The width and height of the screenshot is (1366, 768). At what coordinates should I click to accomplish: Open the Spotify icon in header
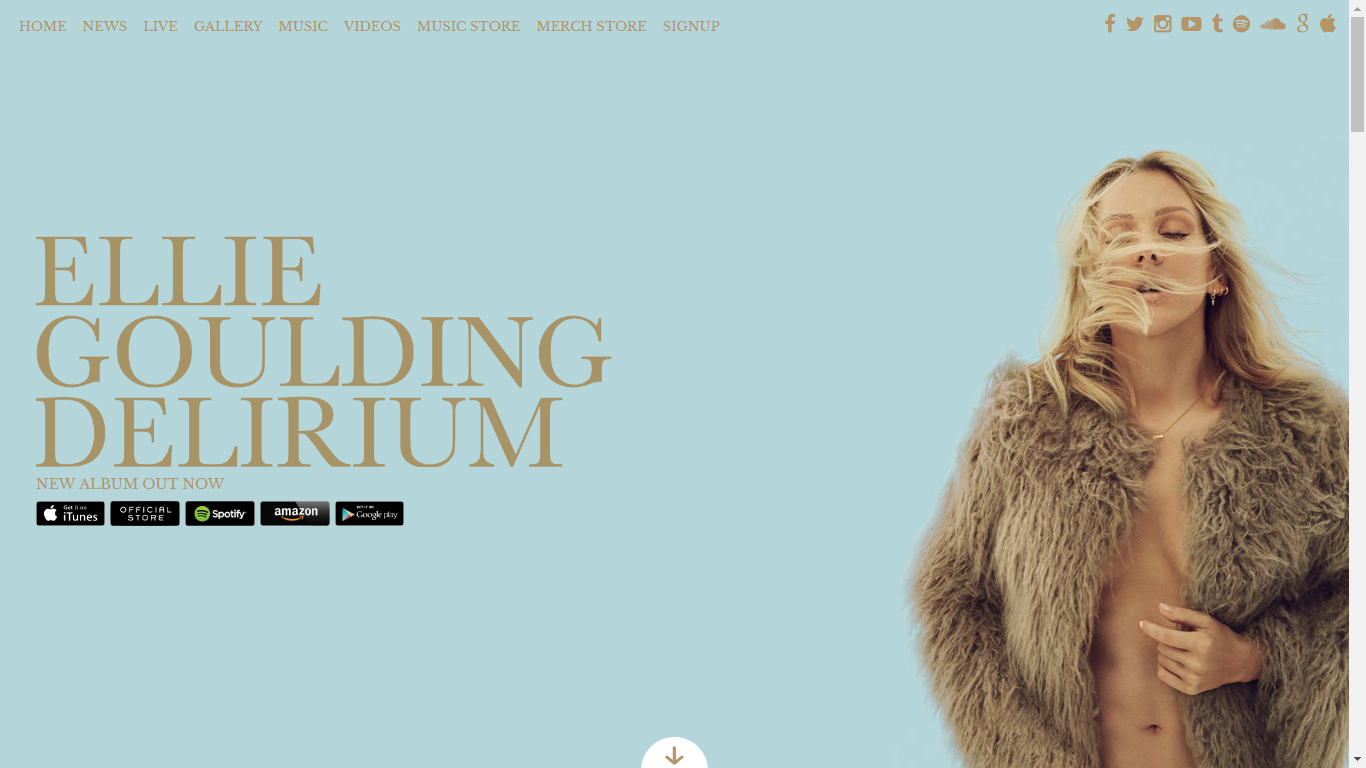click(x=1241, y=24)
